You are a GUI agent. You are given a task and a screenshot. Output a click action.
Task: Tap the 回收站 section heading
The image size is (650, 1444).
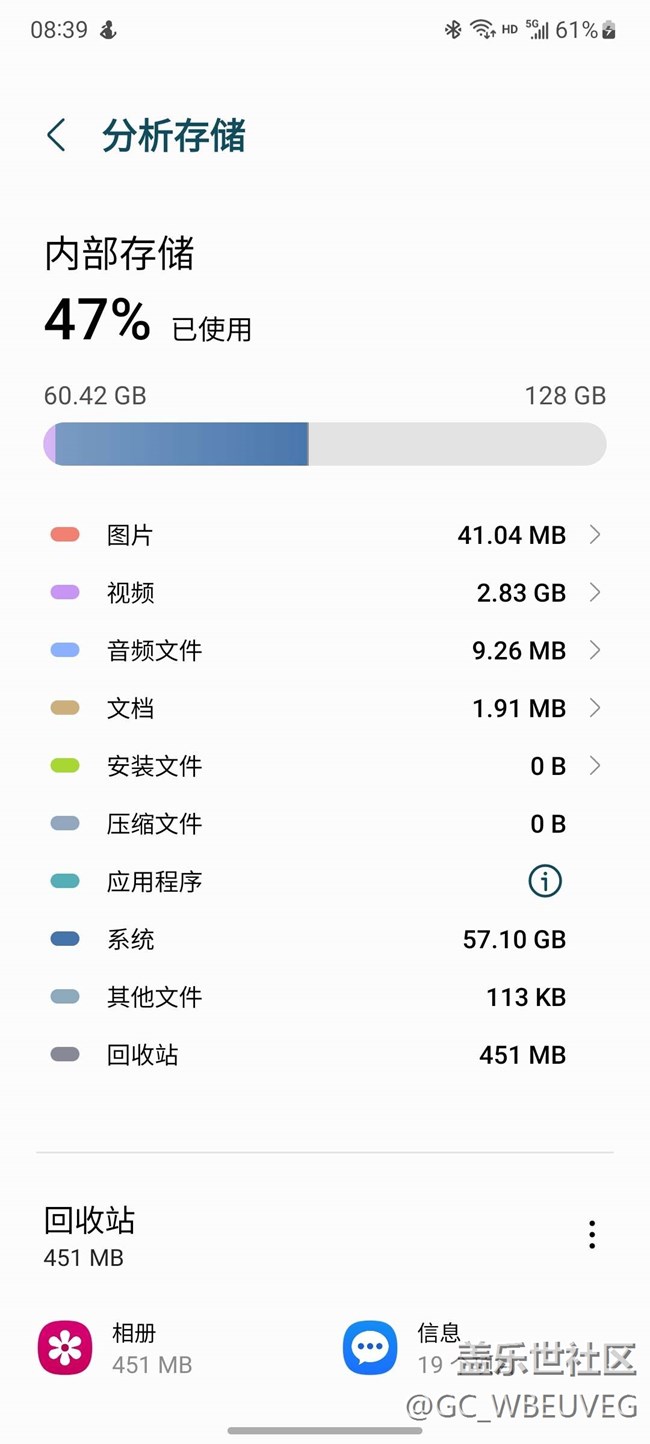[x=90, y=1220]
